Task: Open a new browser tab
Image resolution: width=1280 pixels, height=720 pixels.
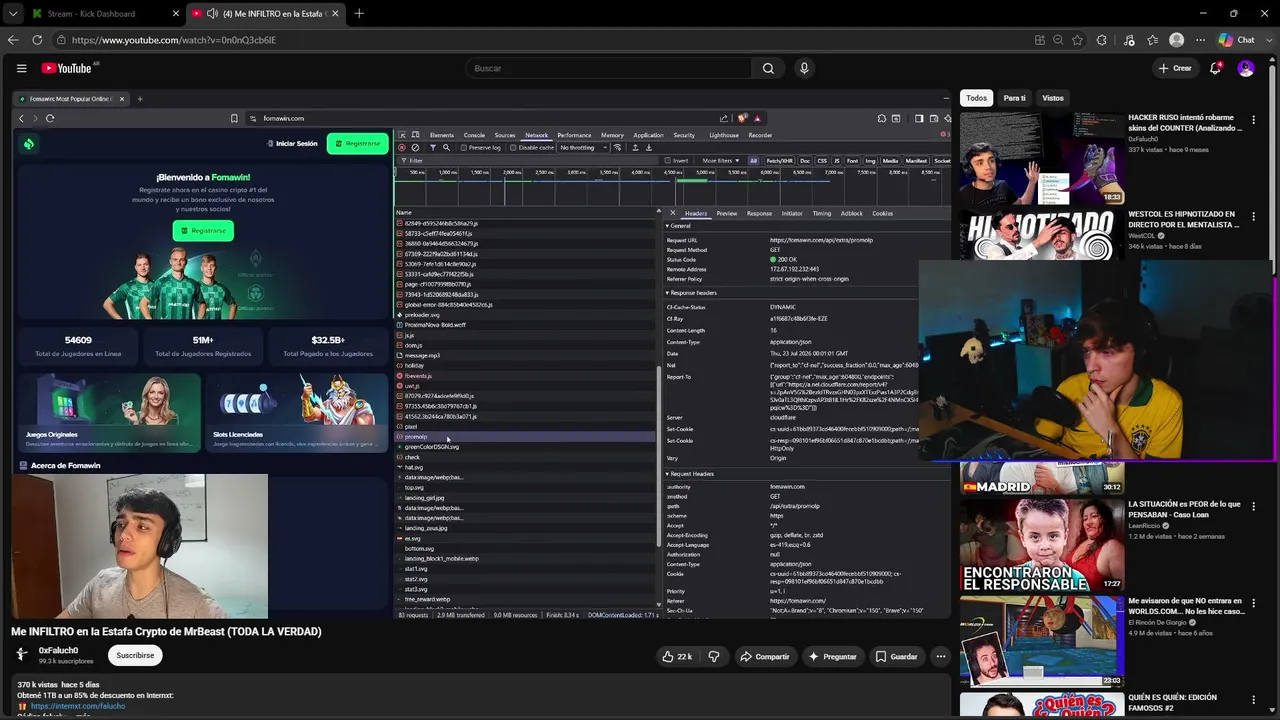Action: 359,13
